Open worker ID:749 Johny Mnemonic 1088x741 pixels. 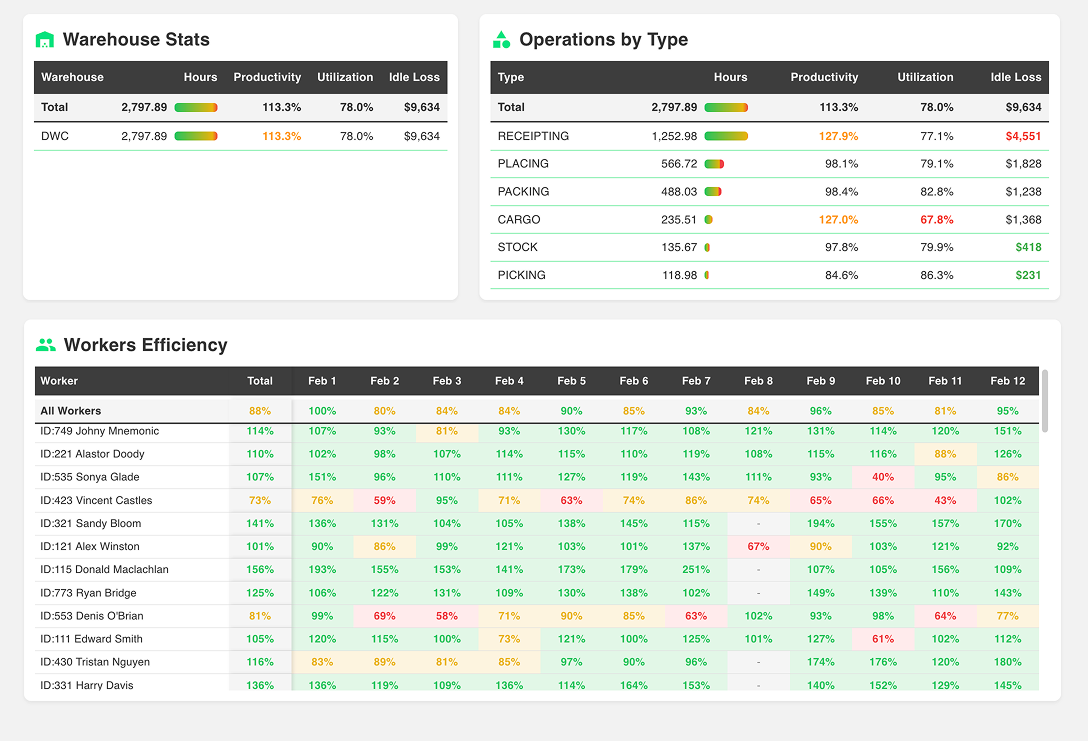click(99, 431)
